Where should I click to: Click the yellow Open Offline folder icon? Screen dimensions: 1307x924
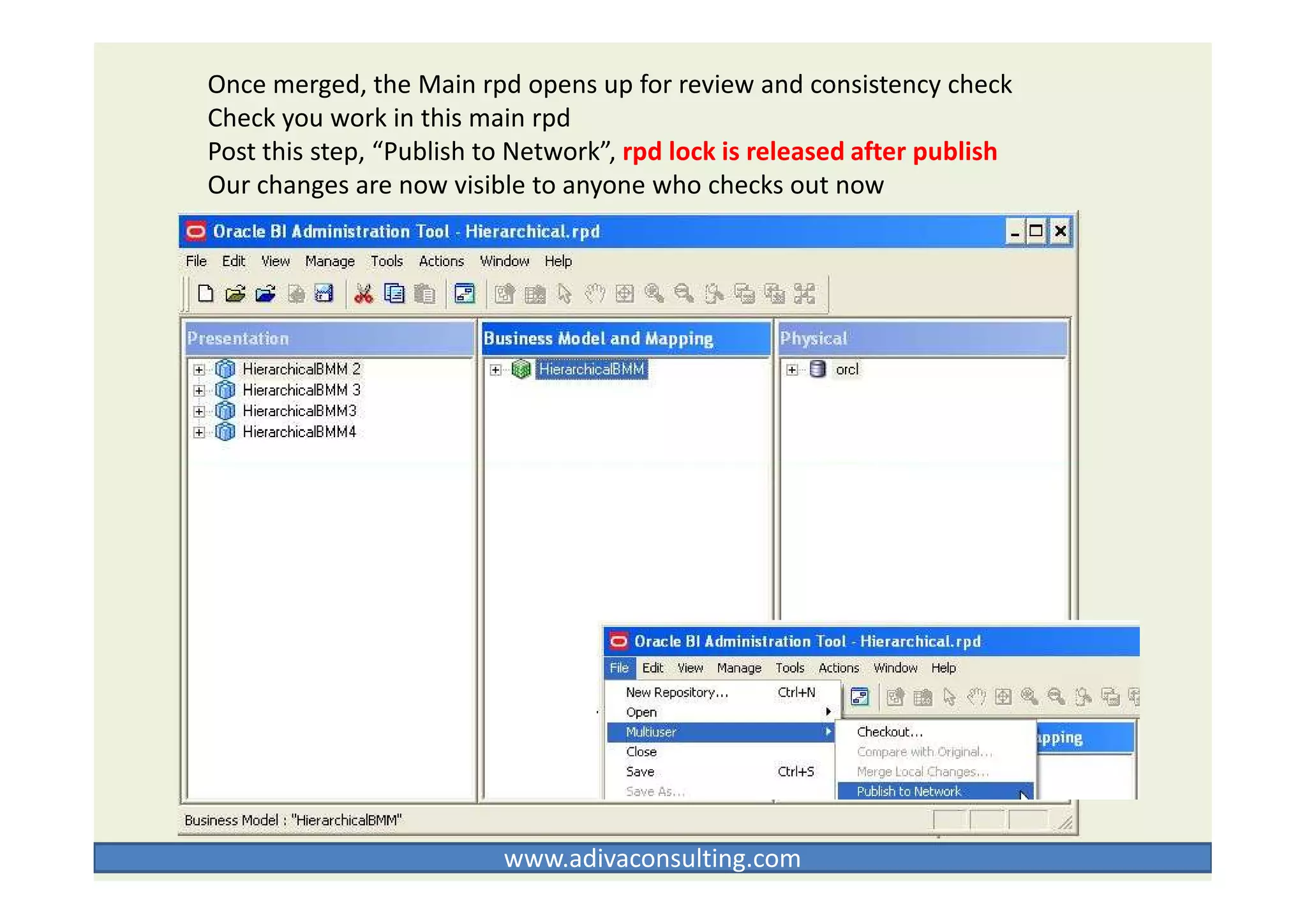(235, 294)
